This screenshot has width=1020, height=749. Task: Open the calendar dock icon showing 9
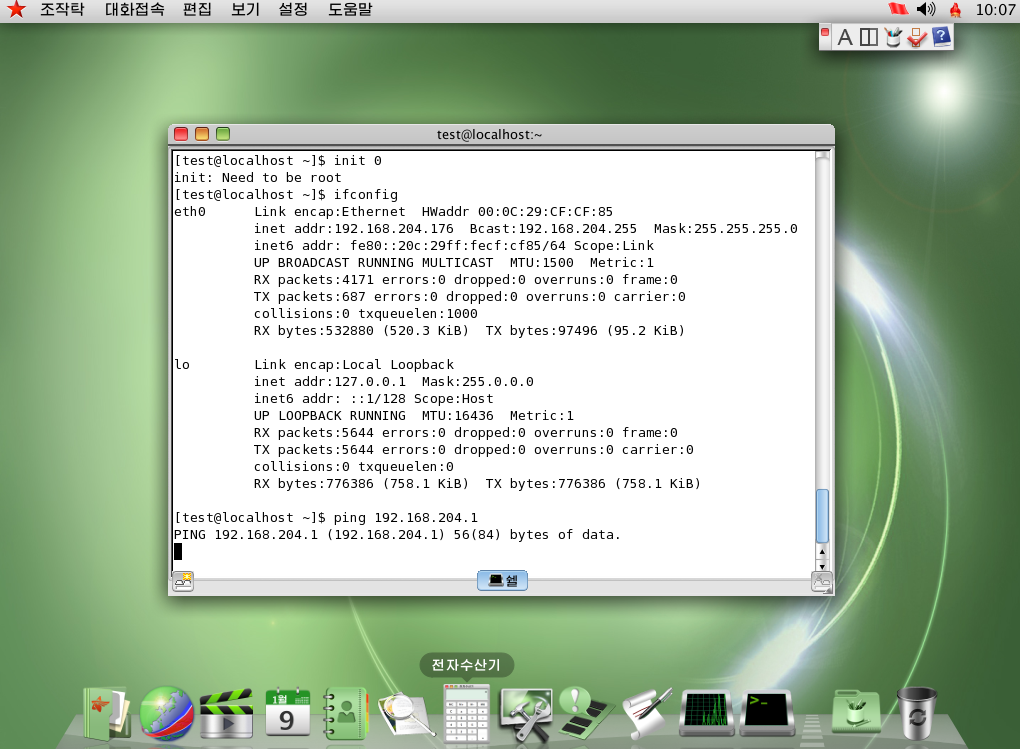287,712
